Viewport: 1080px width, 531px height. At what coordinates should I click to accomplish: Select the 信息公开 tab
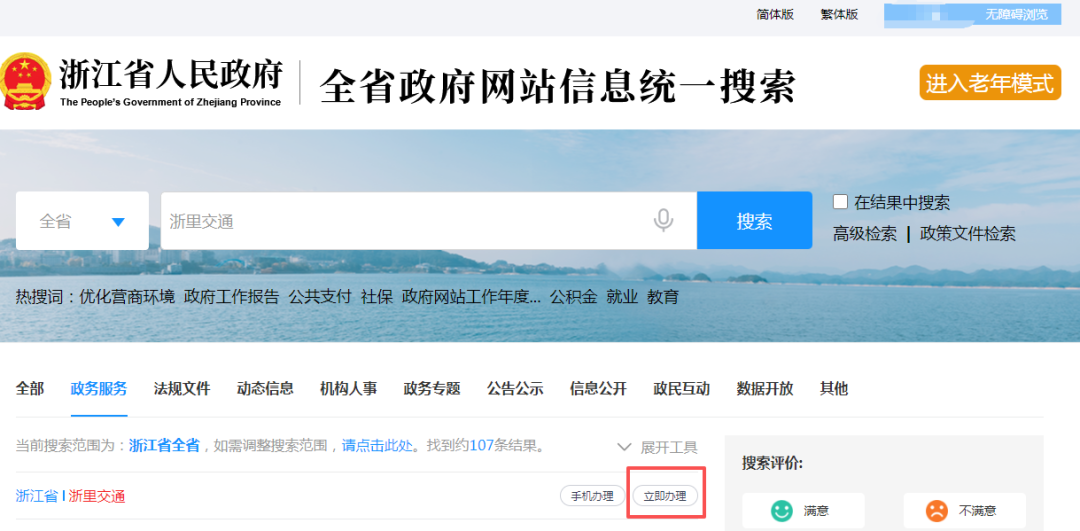(599, 388)
